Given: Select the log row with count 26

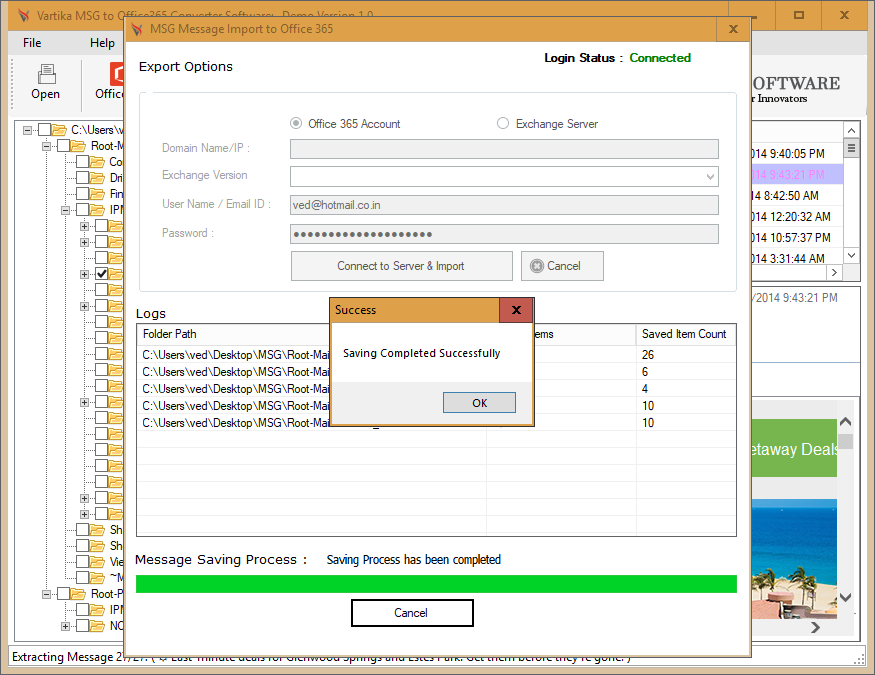Looking at the screenshot, I should (436, 355).
